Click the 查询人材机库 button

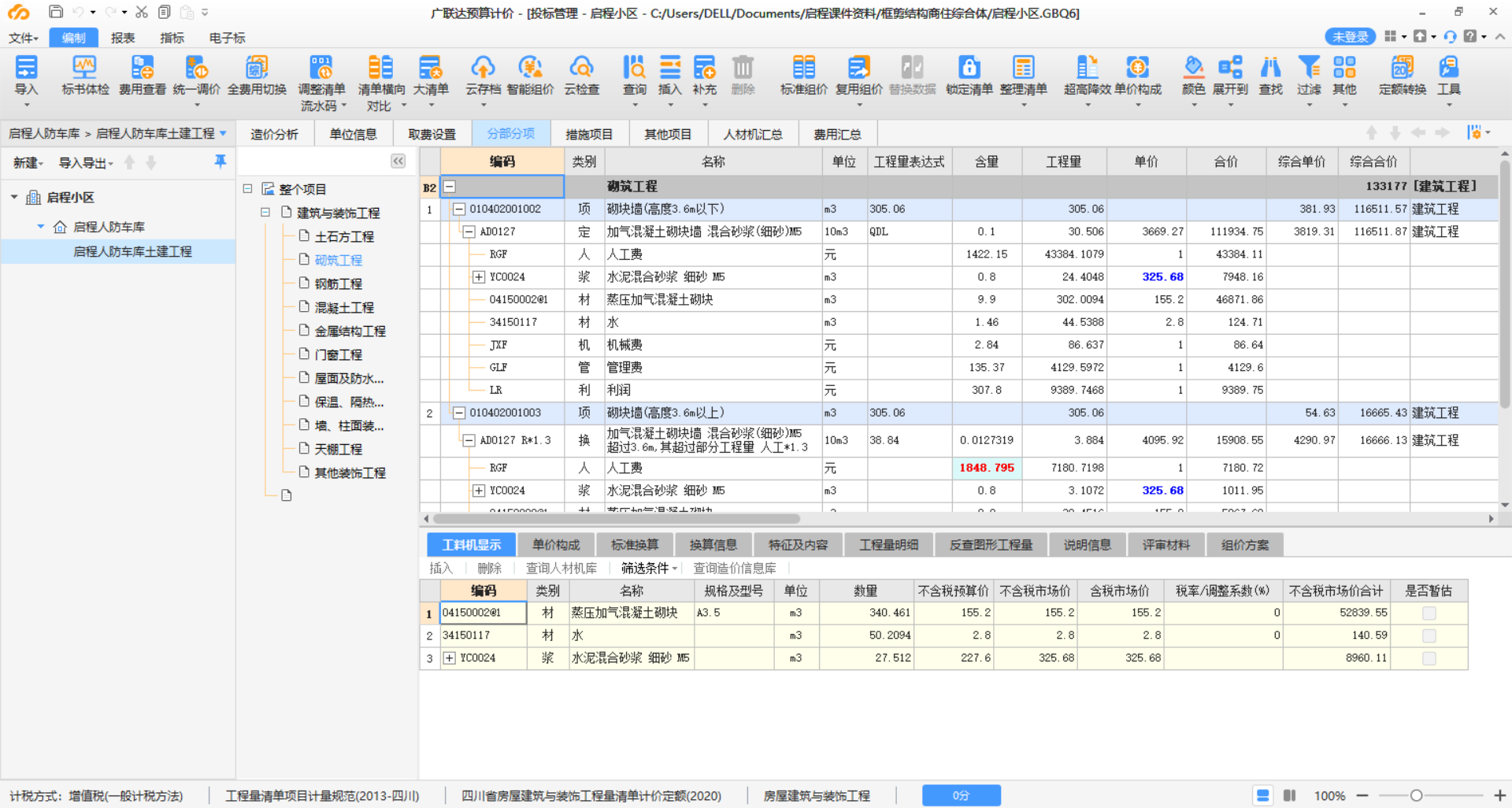tap(561, 568)
